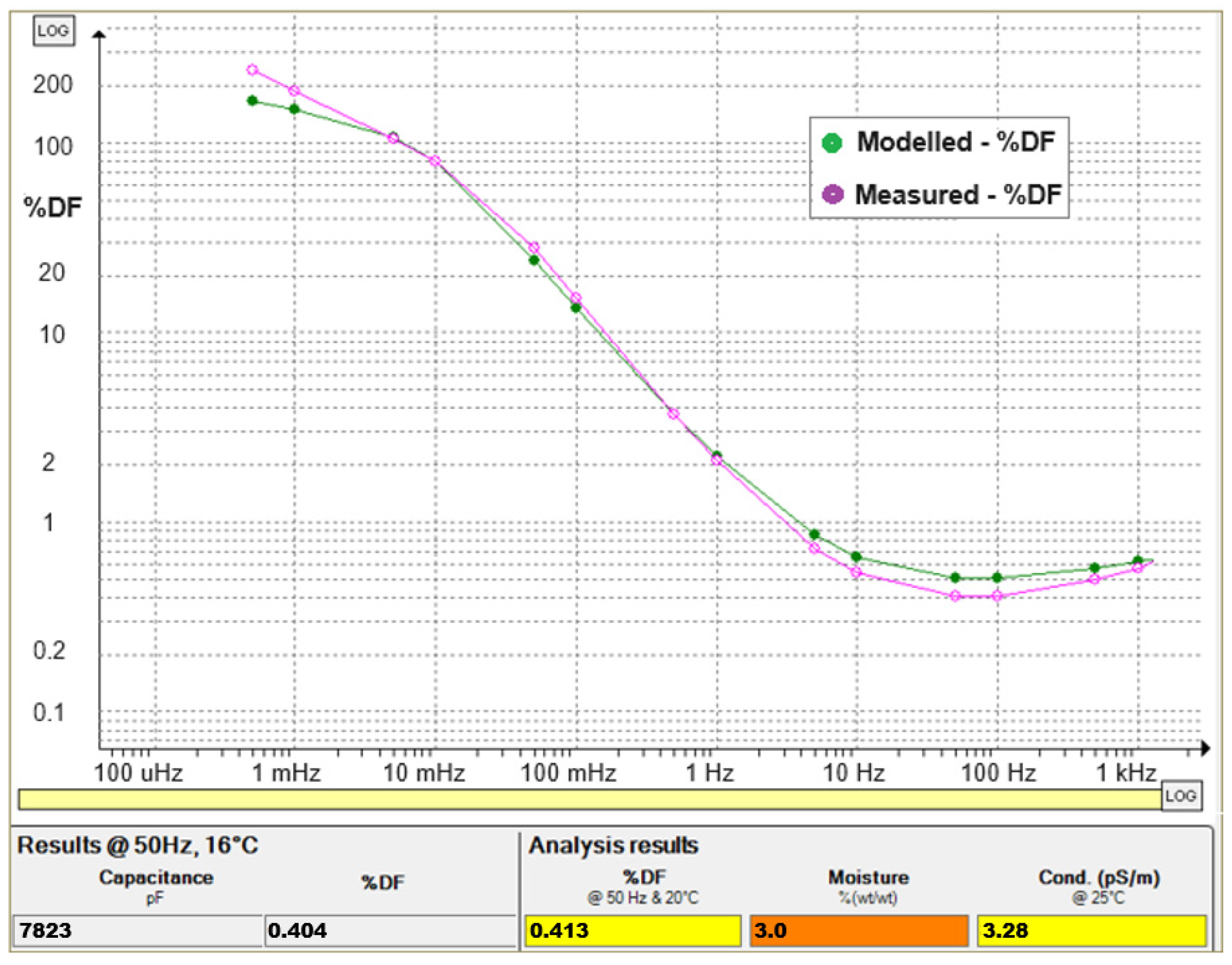This screenshot has width=1232, height=965.
Task: Click the Results @ 50Hz, 16°C heading
Action: tap(138, 846)
